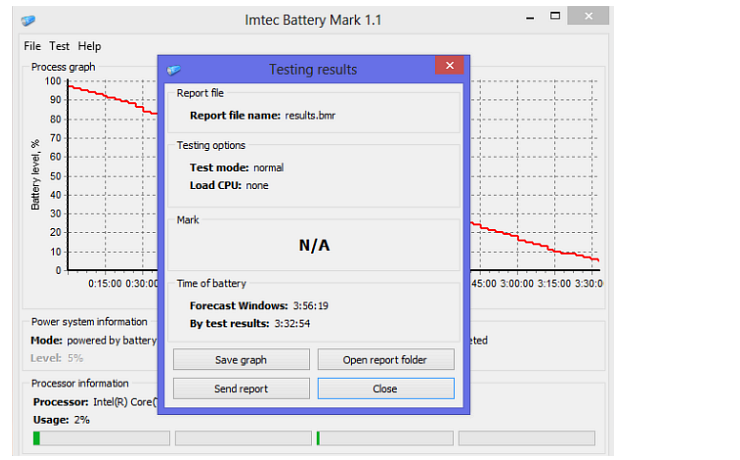The width and height of the screenshot is (740, 460).
Task: Click the 3:00:00 time axis label
Action: click(x=517, y=284)
